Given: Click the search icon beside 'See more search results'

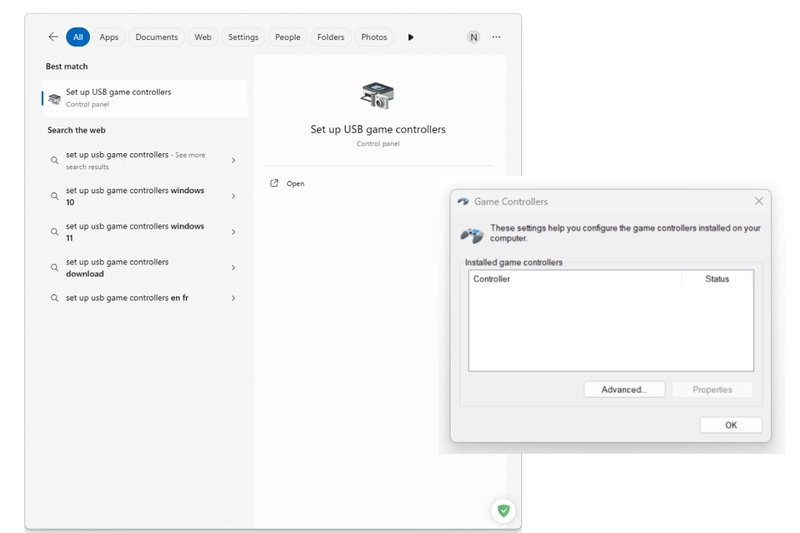Looking at the screenshot, I should click(x=54, y=160).
